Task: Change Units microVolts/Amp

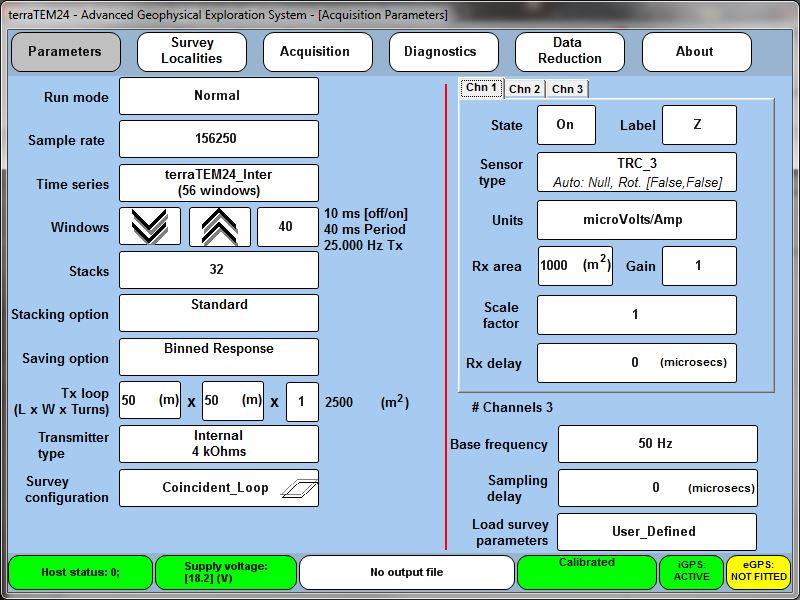Action: [x=637, y=220]
